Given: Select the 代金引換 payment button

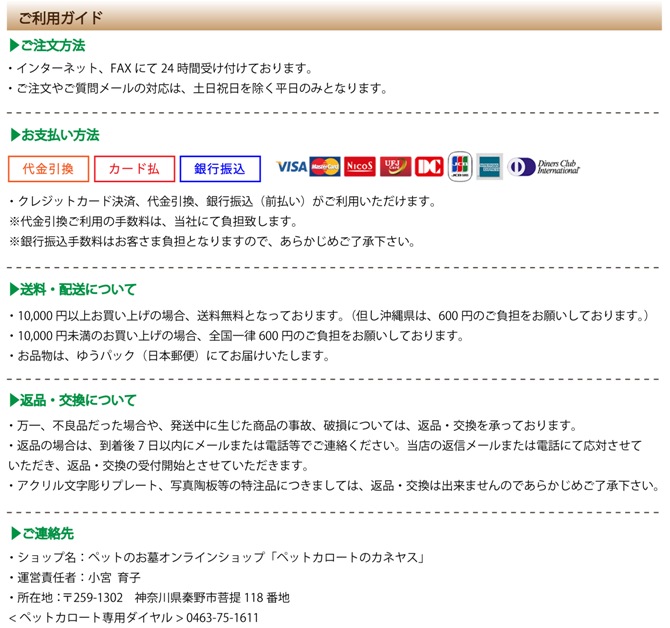Looking at the screenshot, I should pyautogui.click(x=48, y=169).
